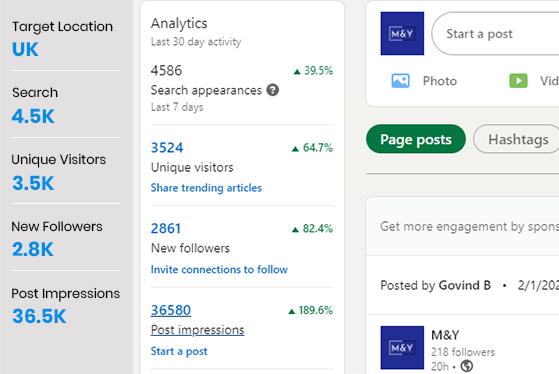Click the Target Location heading
The image size is (559, 374).
tap(62, 27)
